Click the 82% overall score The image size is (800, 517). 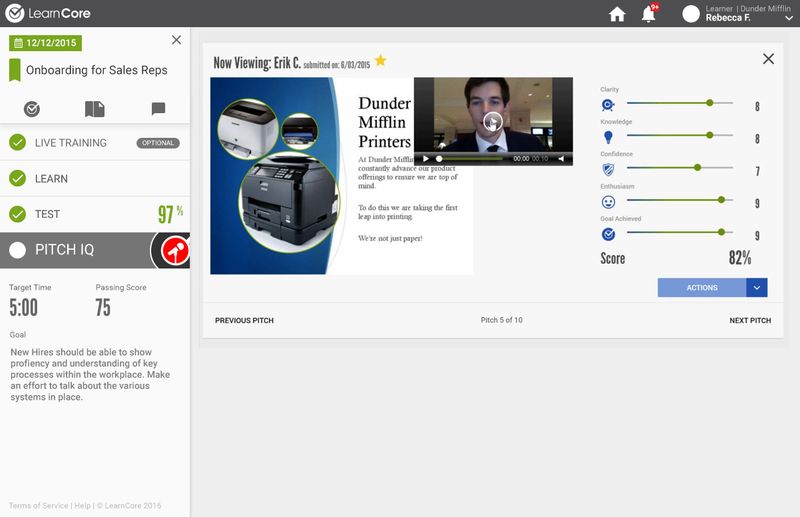point(740,258)
